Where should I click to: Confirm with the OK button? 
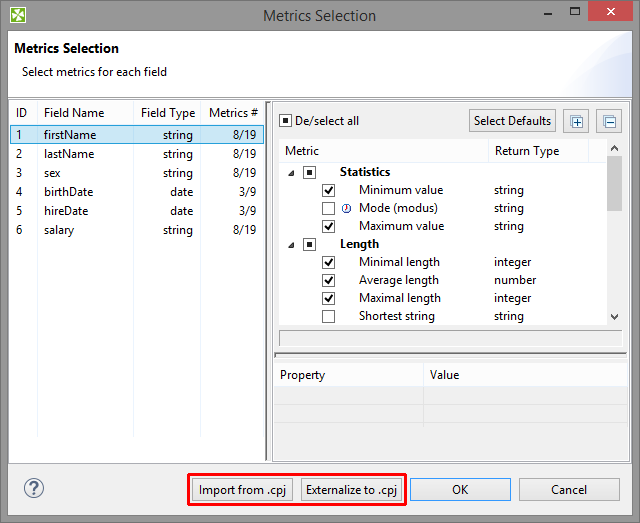pyautogui.click(x=460, y=490)
